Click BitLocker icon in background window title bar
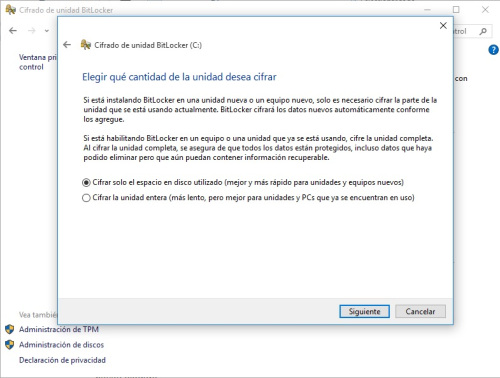The height and width of the screenshot is (378, 500). click(x=10, y=10)
